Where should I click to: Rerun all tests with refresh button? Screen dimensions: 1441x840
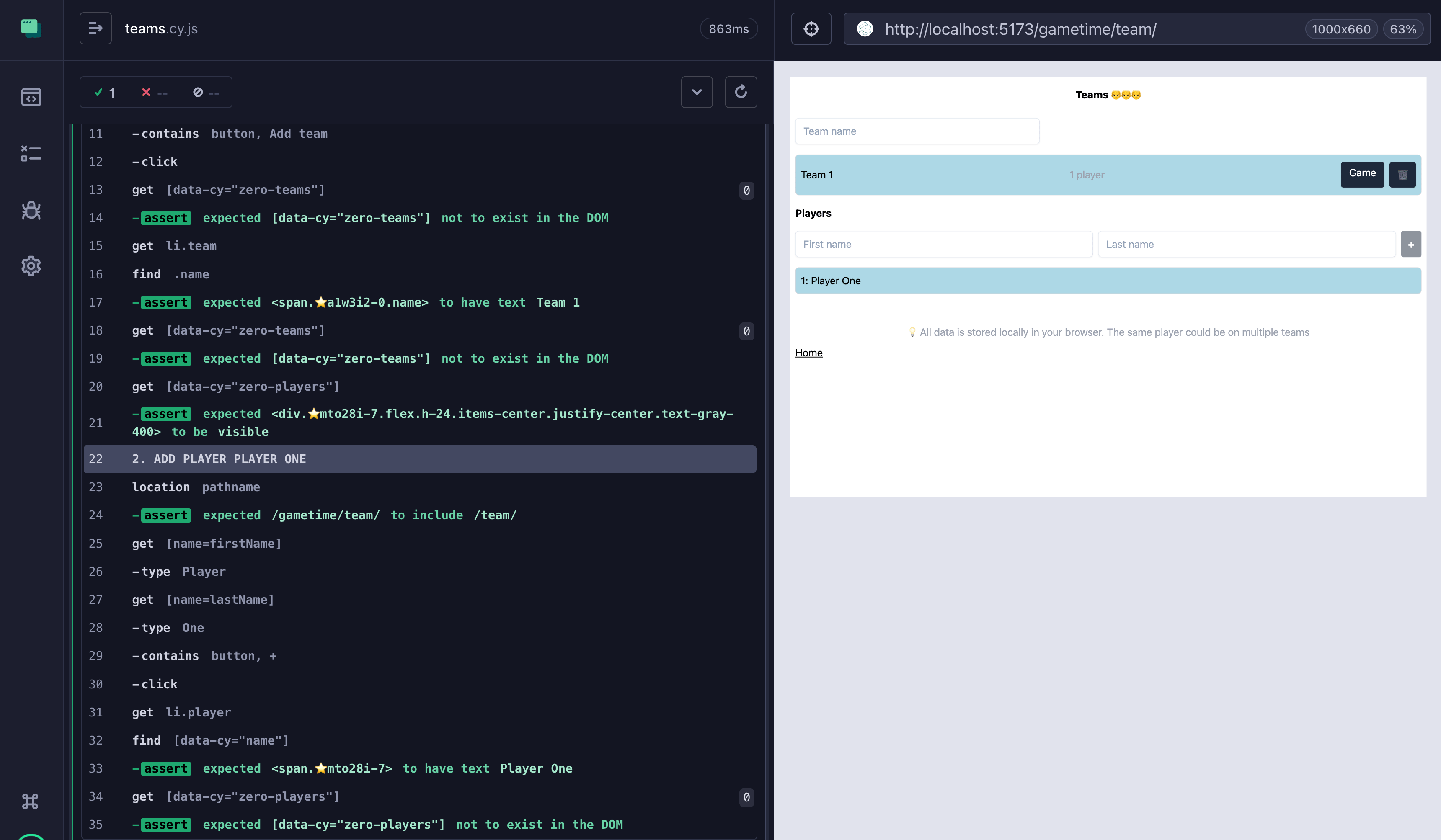[741, 92]
